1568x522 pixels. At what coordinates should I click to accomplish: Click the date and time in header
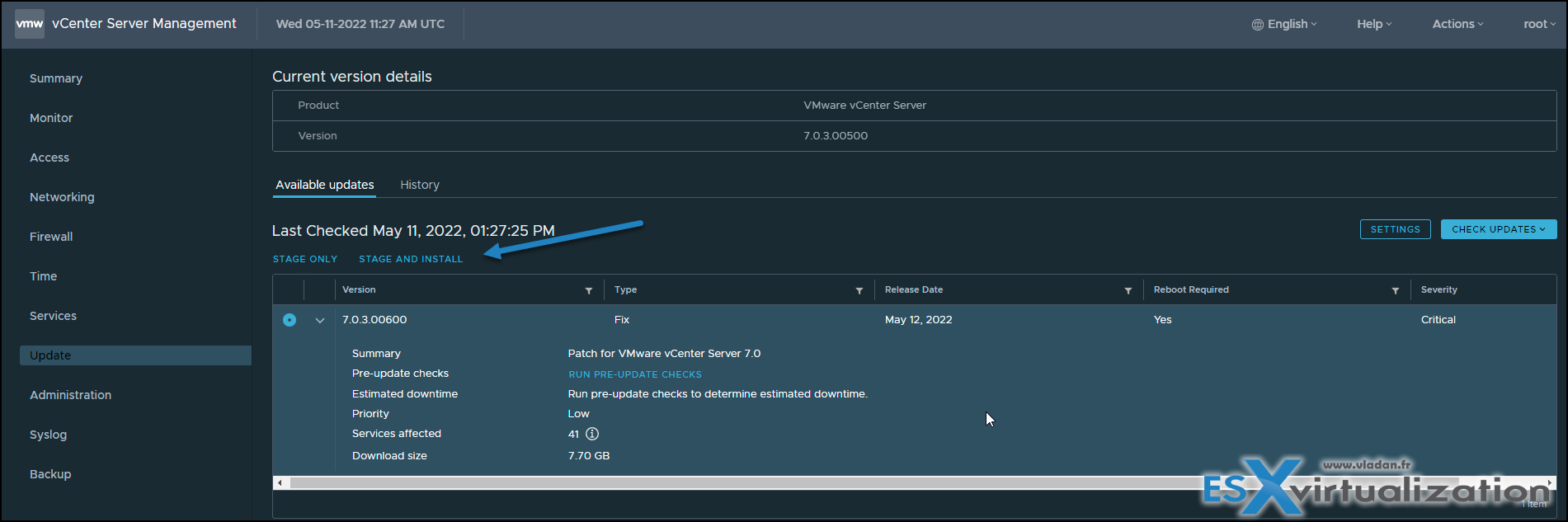pyautogui.click(x=360, y=24)
